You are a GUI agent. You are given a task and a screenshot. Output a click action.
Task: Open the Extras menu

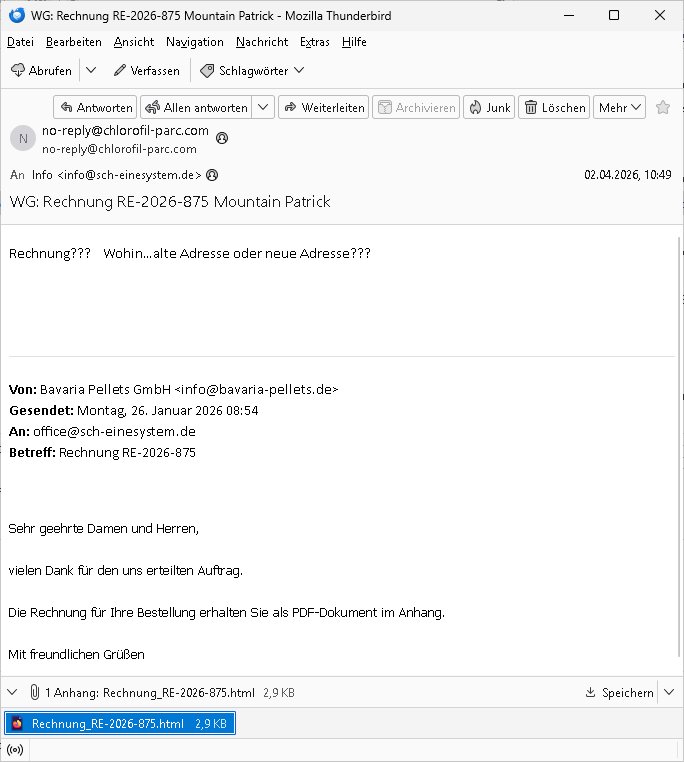point(315,42)
